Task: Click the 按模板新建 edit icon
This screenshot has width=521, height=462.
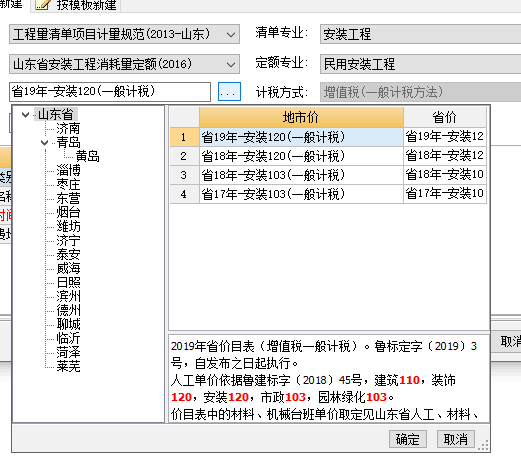Action: coord(43,5)
